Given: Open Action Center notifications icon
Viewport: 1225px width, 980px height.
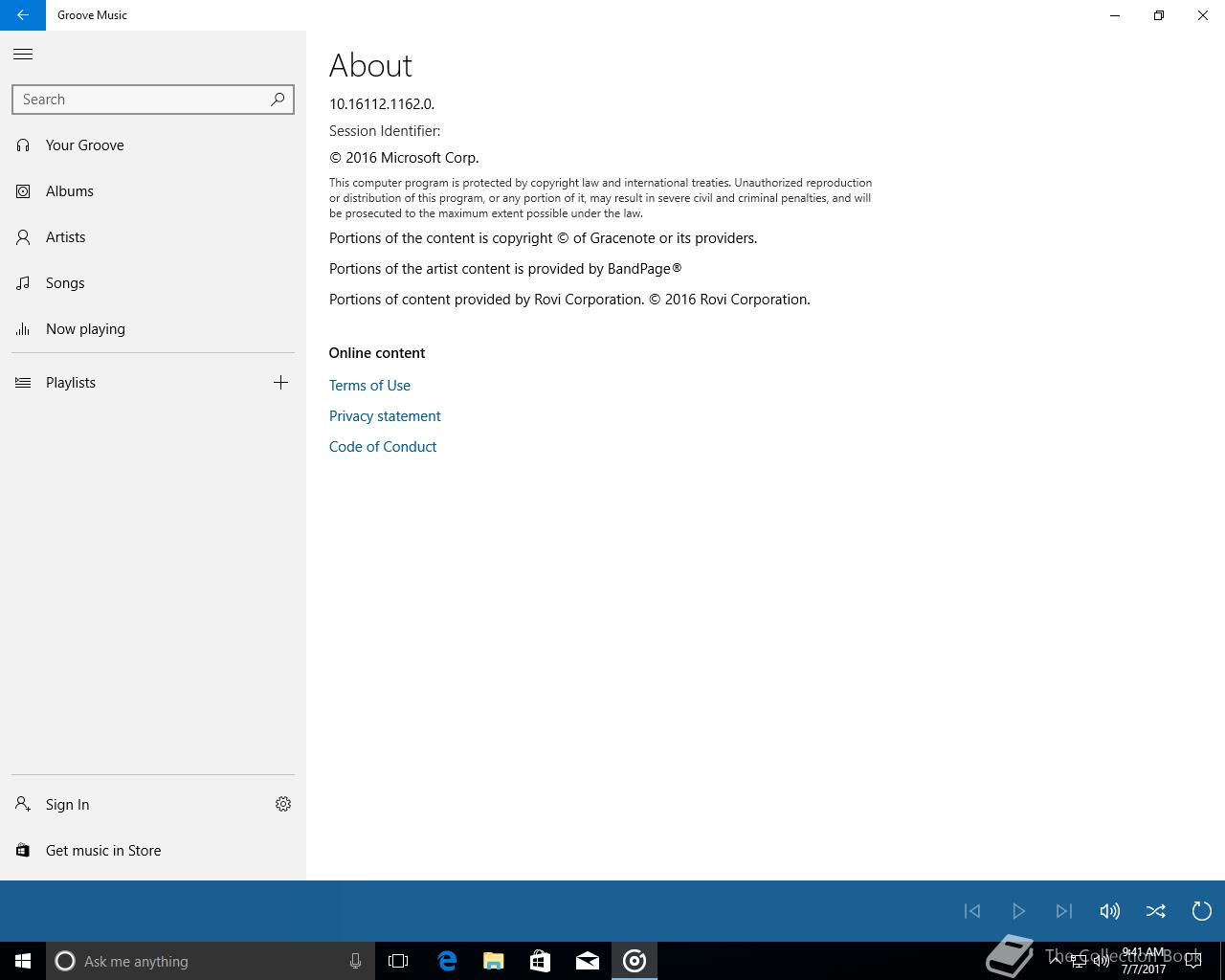Looking at the screenshot, I should click(x=1192, y=961).
